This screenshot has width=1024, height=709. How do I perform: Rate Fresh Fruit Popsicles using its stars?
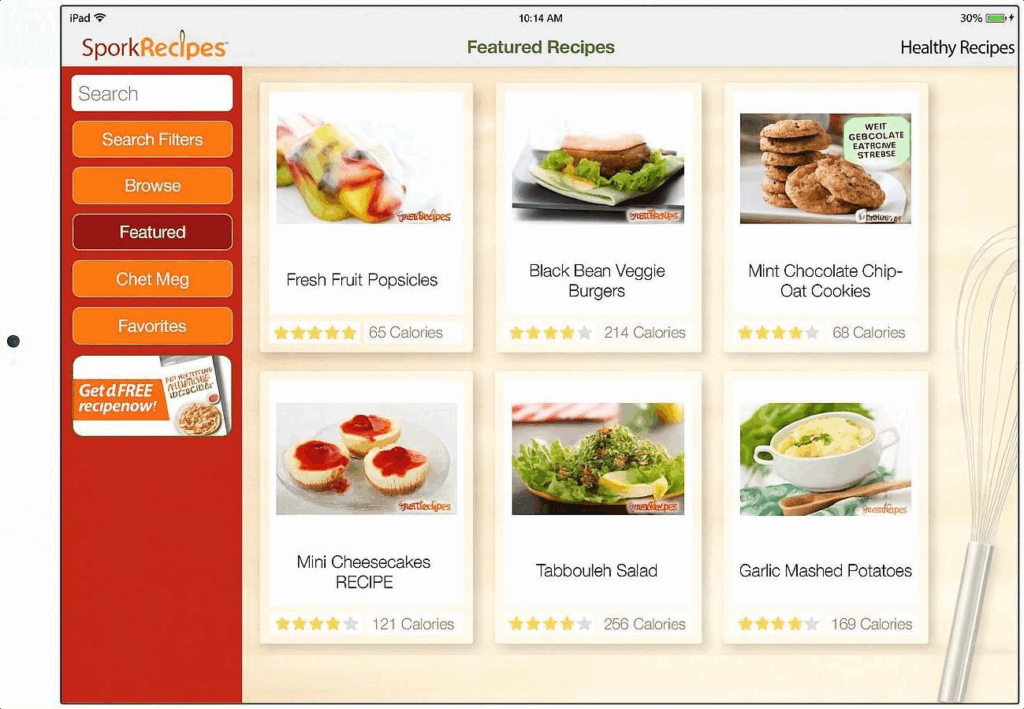[315, 333]
